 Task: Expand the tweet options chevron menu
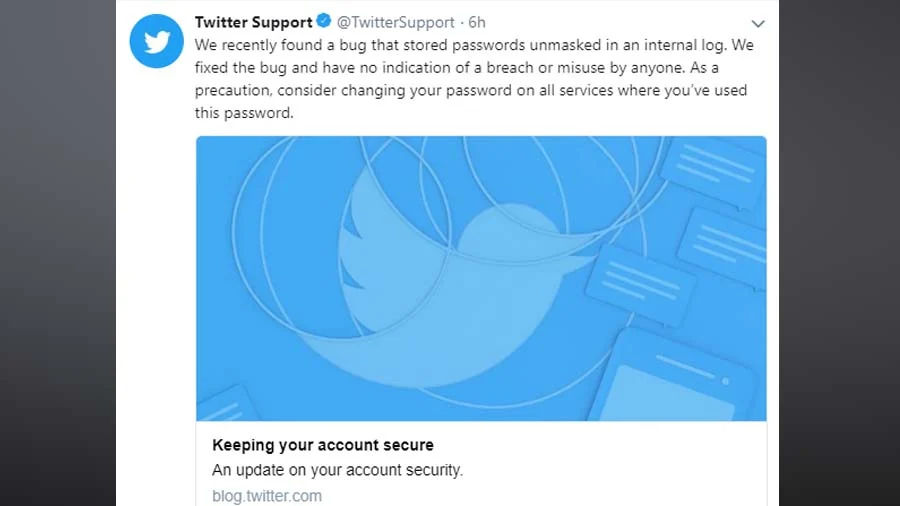pyautogui.click(x=758, y=24)
